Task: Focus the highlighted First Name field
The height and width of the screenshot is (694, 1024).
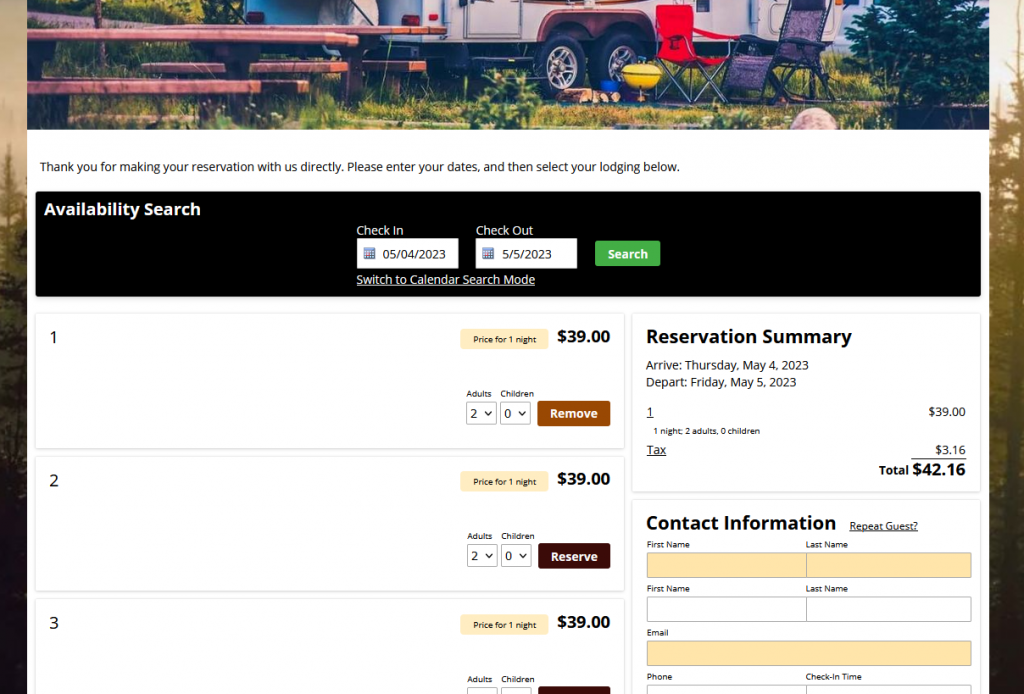Action: pos(726,565)
